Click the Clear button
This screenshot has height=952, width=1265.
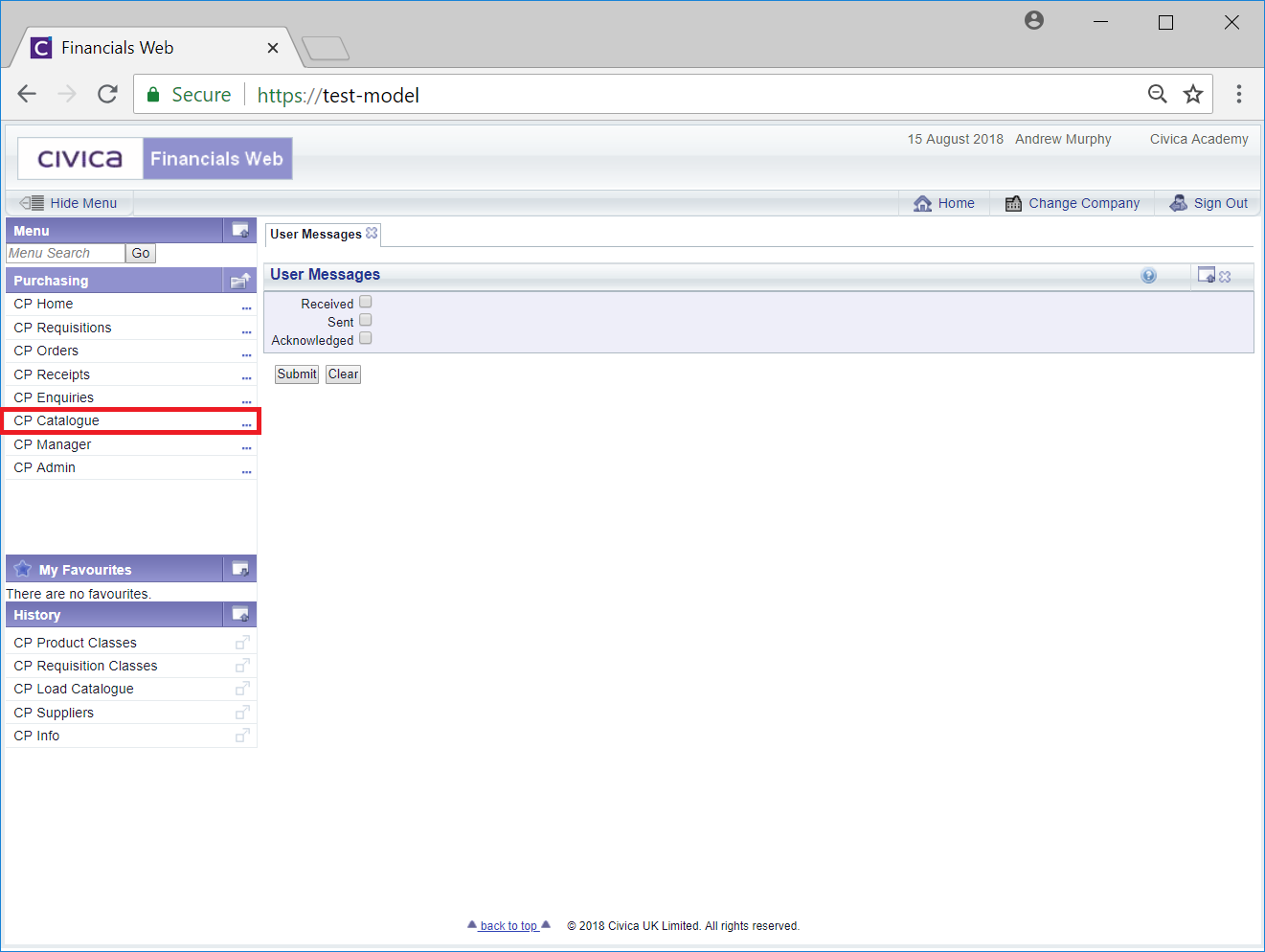point(343,374)
